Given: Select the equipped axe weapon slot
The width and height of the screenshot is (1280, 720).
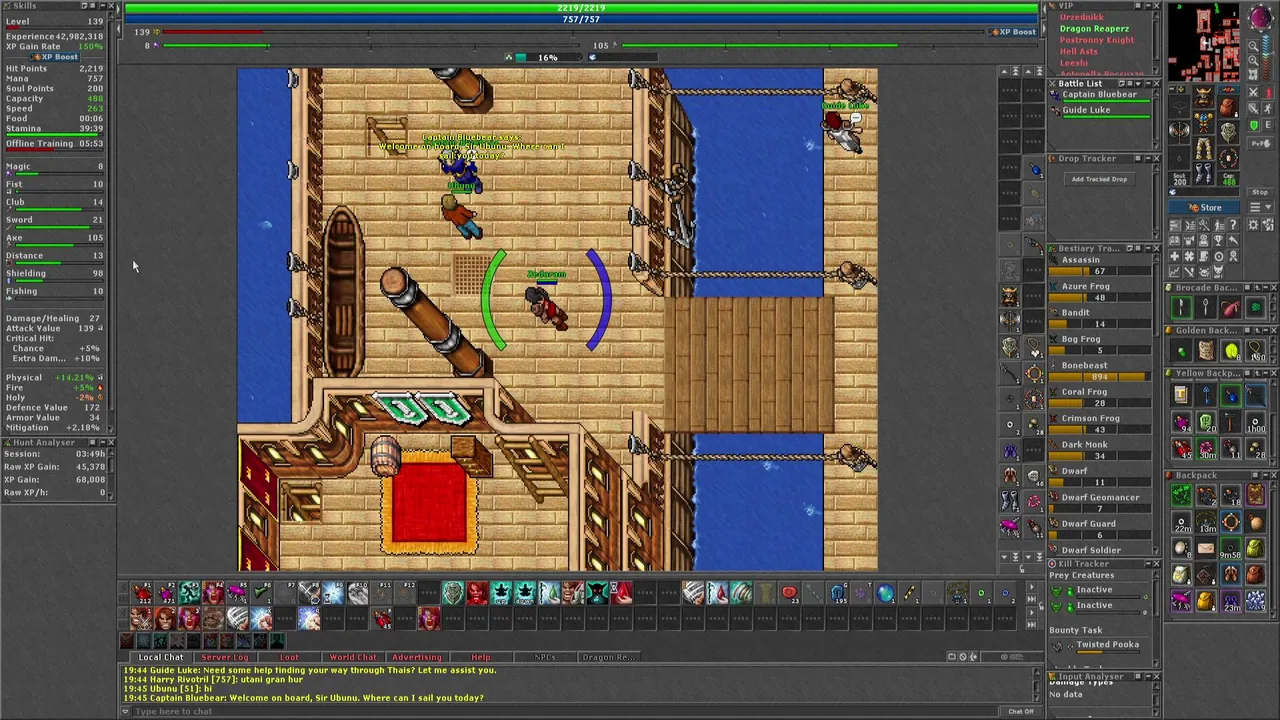Looking at the screenshot, I should pos(1179,130).
